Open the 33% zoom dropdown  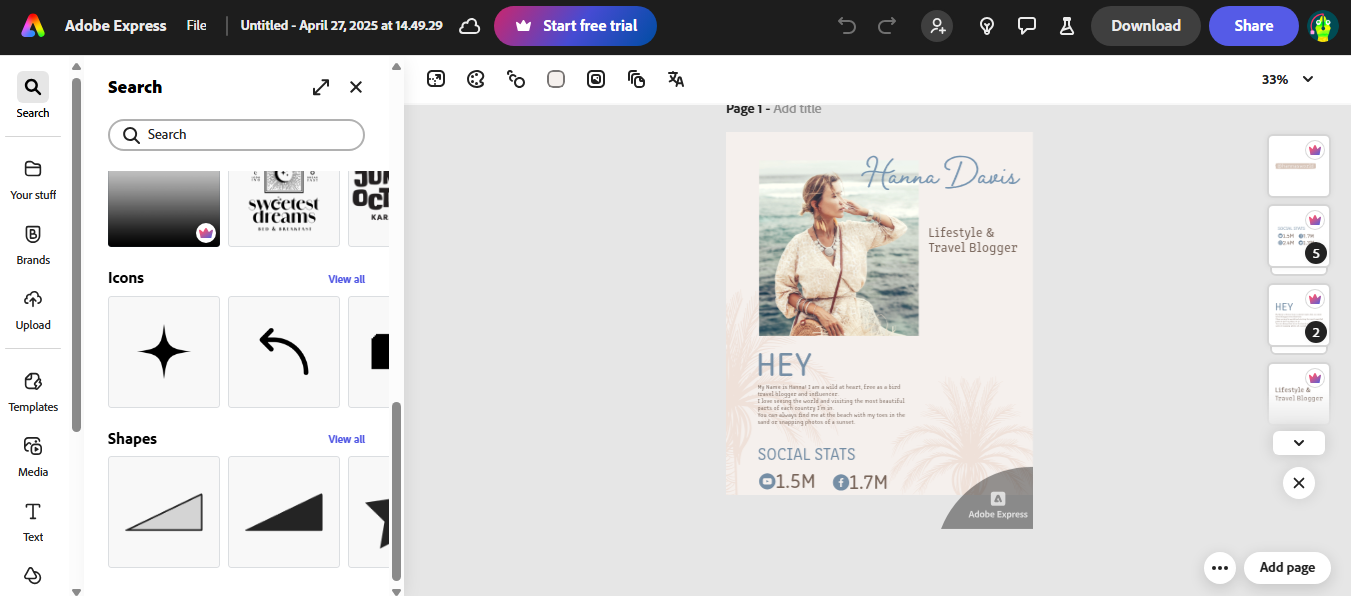coord(1287,79)
